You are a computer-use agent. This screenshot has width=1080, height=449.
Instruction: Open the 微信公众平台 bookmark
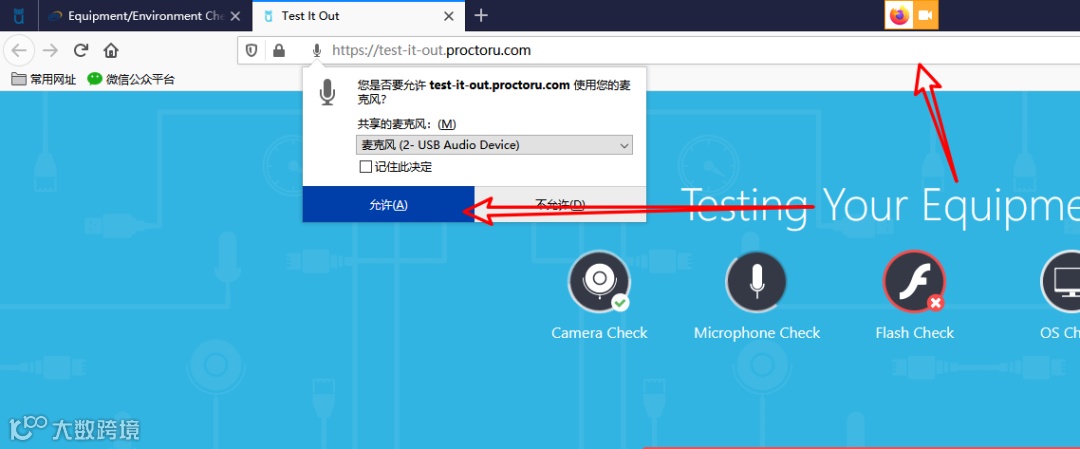pyautogui.click(x=131, y=79)
